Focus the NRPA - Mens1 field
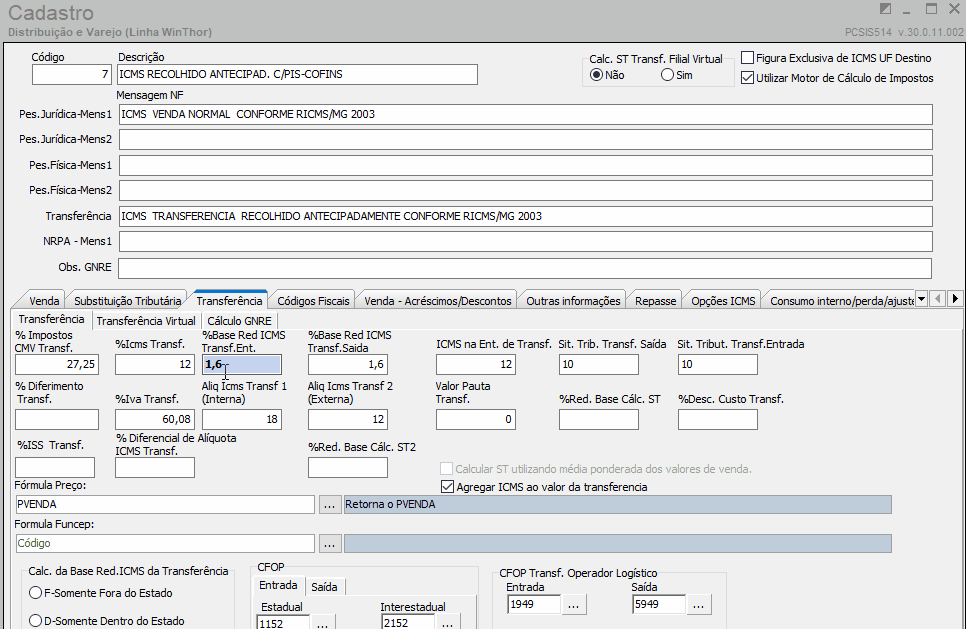The height and width of the screenshot is (629, 966). pos(526,241)
